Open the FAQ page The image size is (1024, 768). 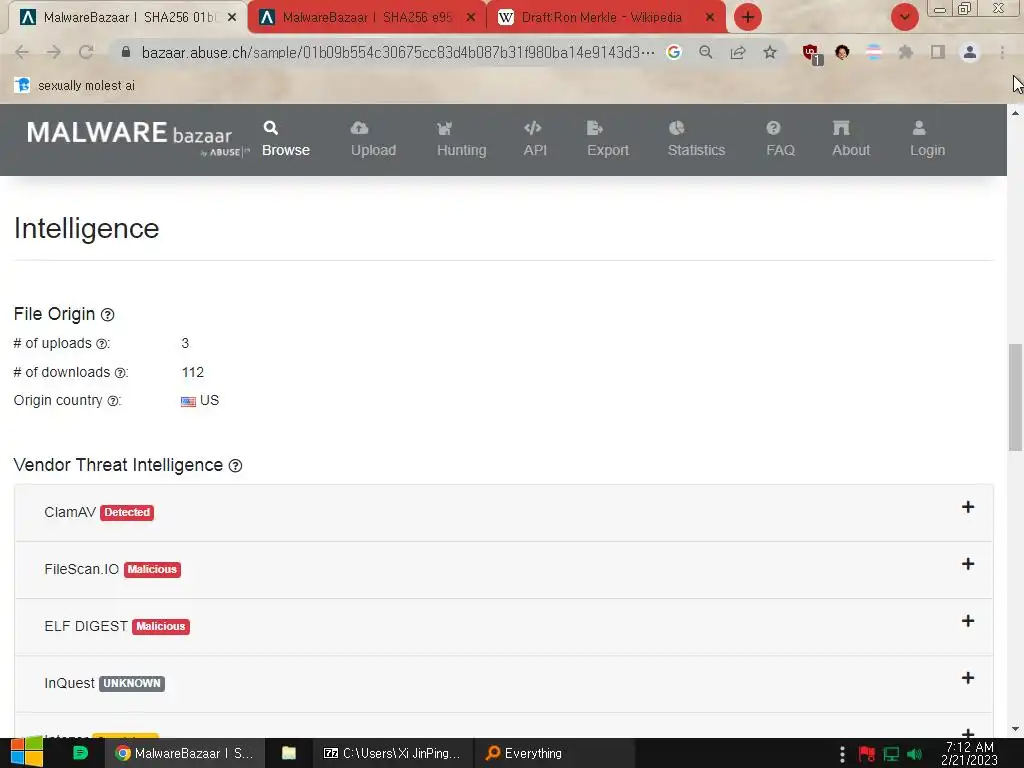point(780,139)
